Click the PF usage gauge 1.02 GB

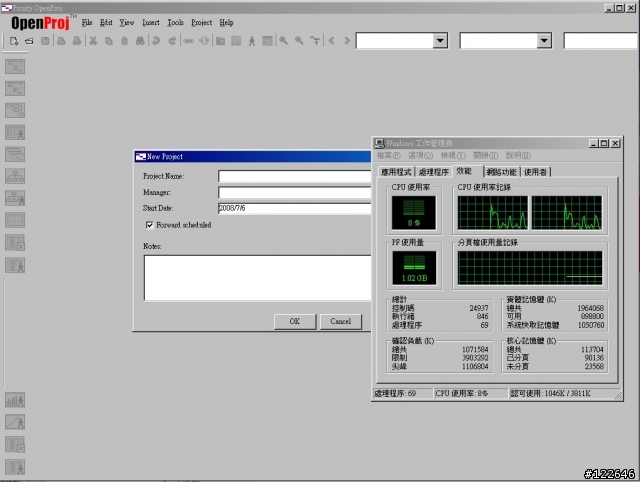tap(414, 268)
